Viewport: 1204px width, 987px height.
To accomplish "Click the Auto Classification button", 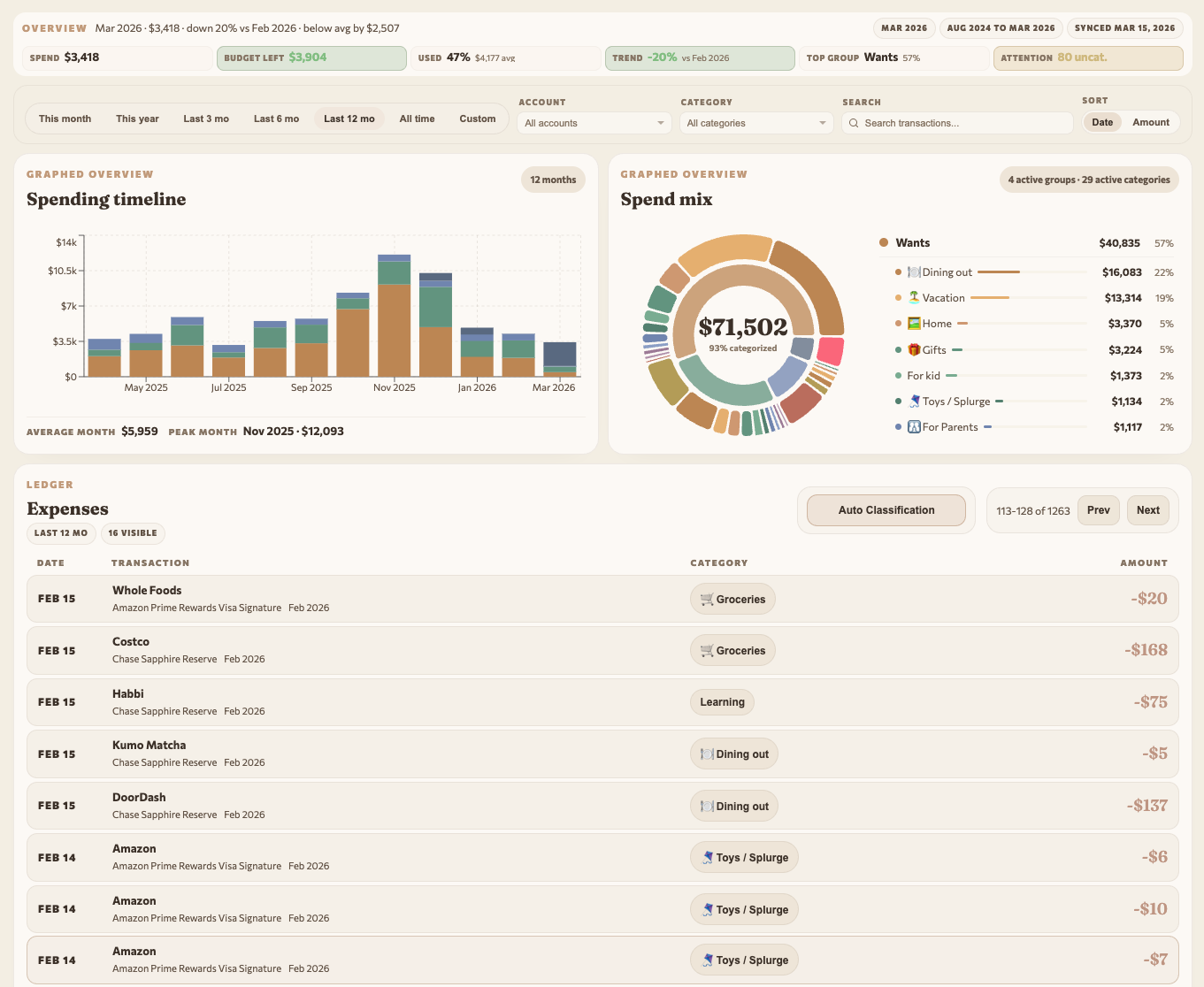I will click(886, 509).
